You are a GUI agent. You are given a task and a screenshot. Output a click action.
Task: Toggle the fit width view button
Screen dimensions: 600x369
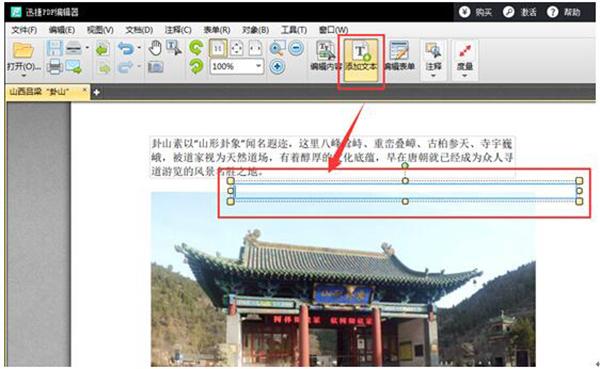(x=255, y=49)
